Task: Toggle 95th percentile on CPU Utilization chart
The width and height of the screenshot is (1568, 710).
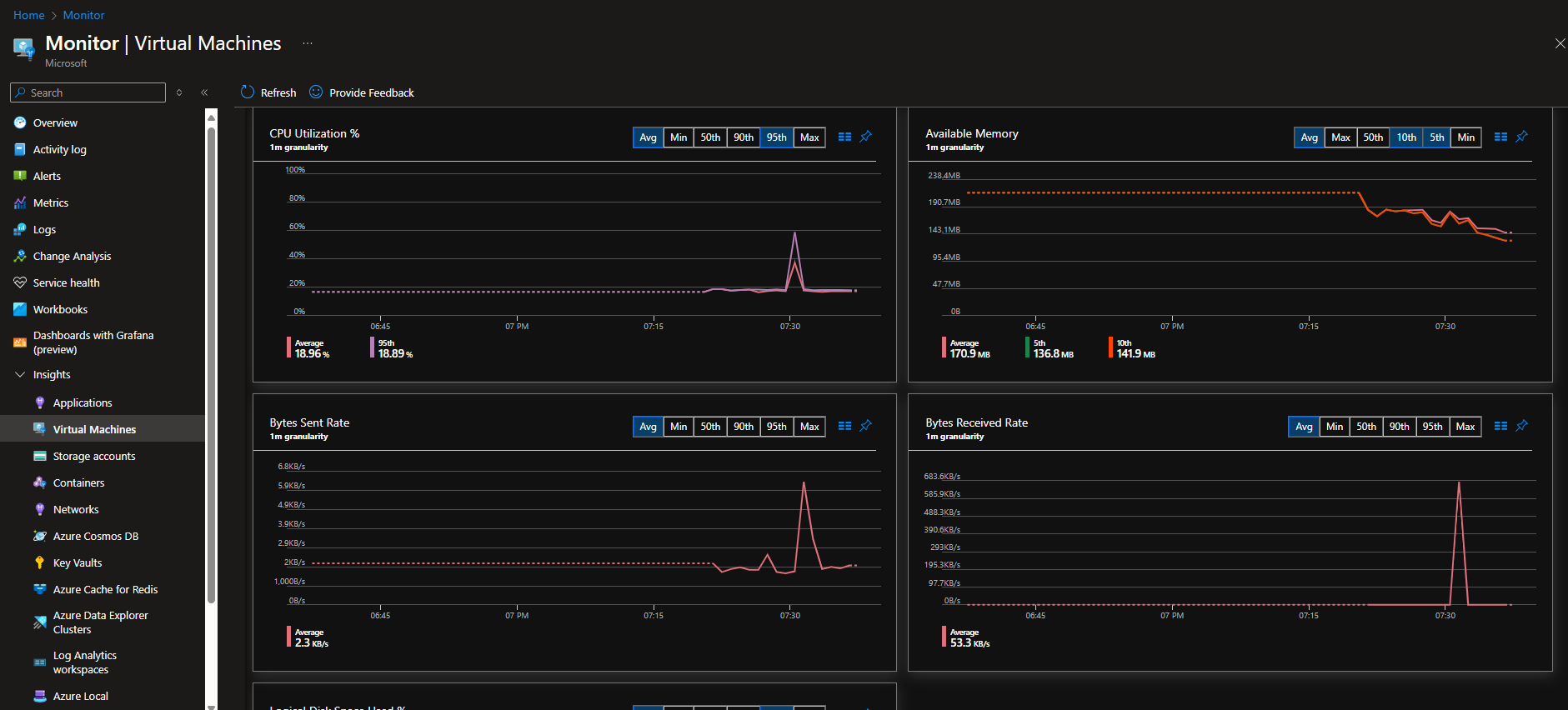Action: pos(776,137)
